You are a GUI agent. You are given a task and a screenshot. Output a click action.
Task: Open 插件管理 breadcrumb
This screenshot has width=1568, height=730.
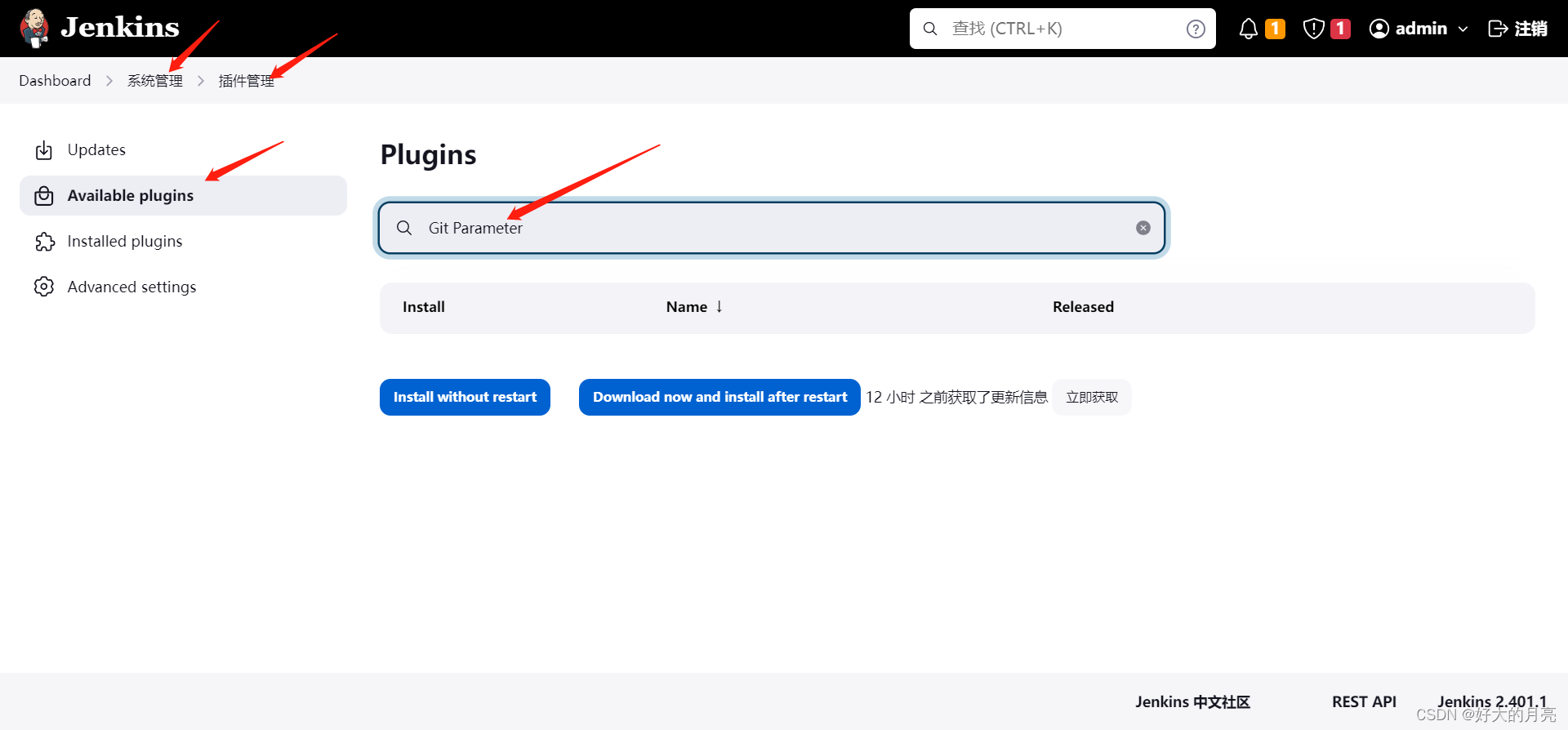pyautogui.click(x=247, y=80)
